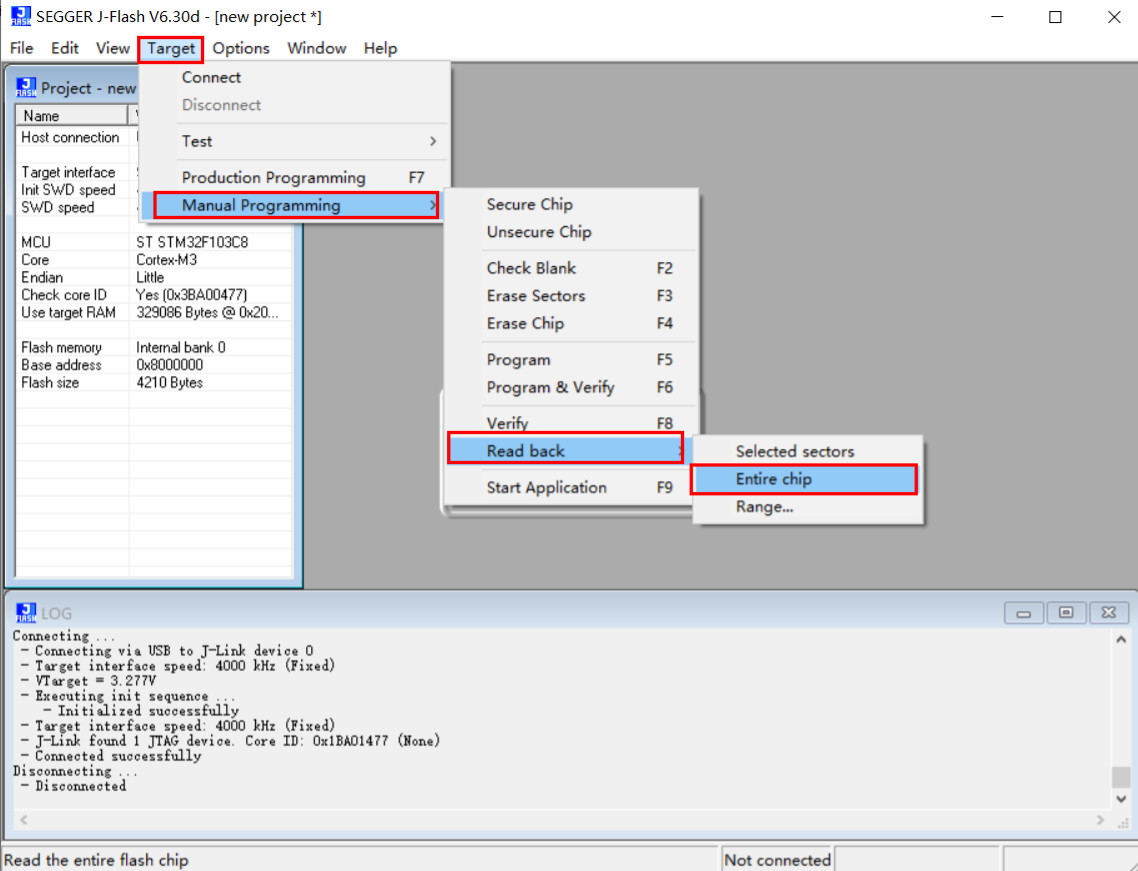This screenshot has height=871, width=1138.
Task: Click the Use target RAM value
Action: coord(207,312)
